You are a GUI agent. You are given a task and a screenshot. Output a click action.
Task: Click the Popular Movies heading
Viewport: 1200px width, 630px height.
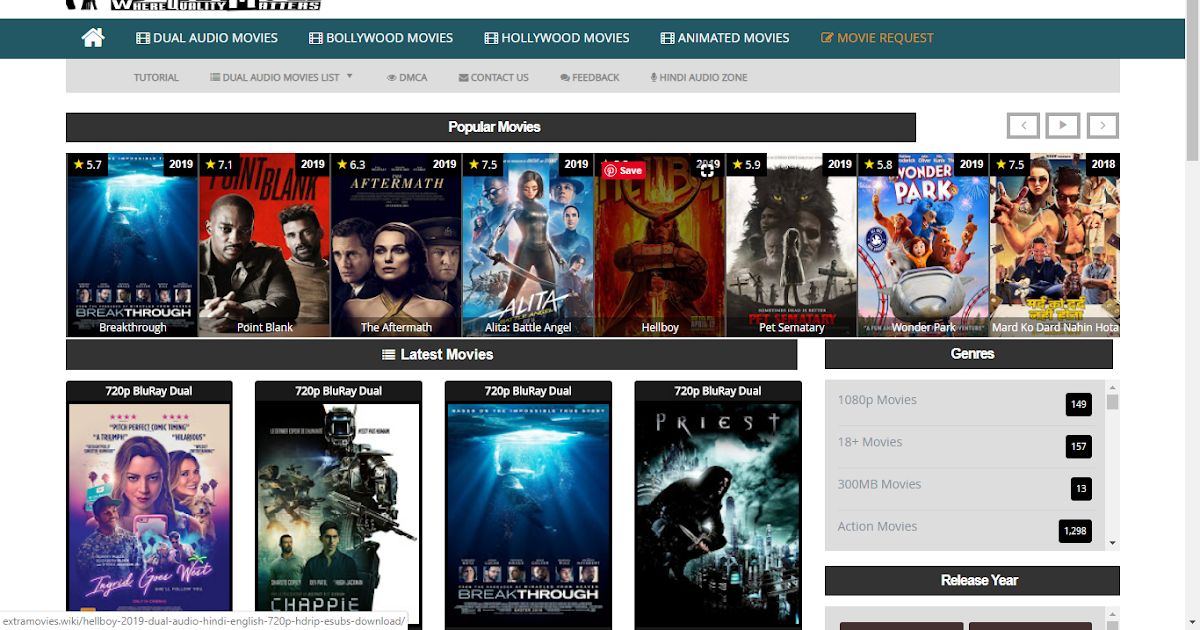coord(494,127)
